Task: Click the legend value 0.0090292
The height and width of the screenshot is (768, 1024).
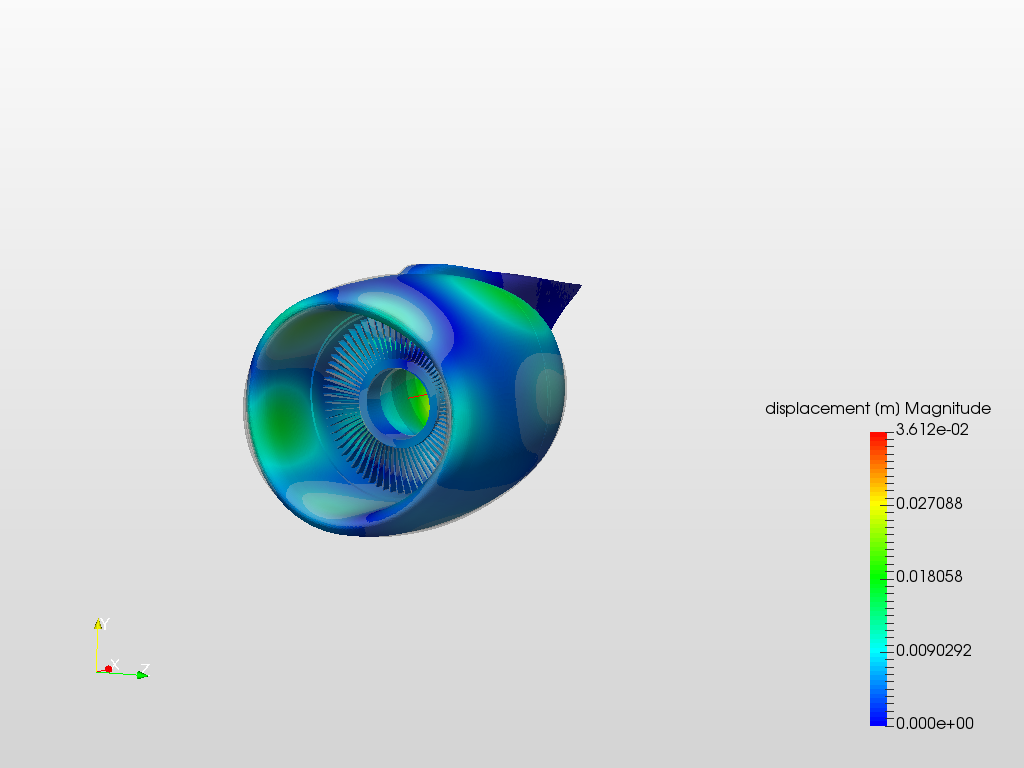Action: coord(933,650)
